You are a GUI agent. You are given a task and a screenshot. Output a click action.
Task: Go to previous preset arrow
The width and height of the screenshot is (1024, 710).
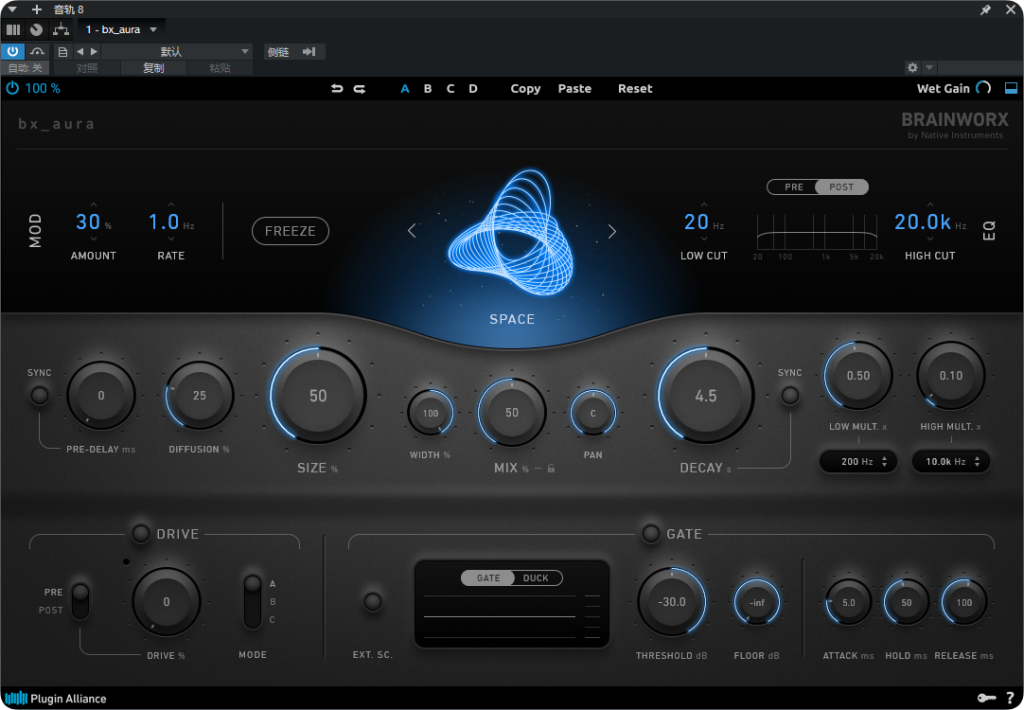[80, 52]
